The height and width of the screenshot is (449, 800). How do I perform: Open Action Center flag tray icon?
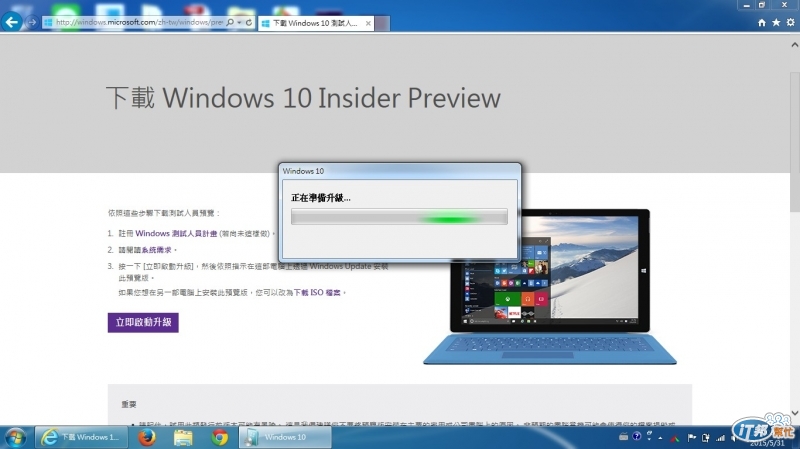click(x=691, y=437)
